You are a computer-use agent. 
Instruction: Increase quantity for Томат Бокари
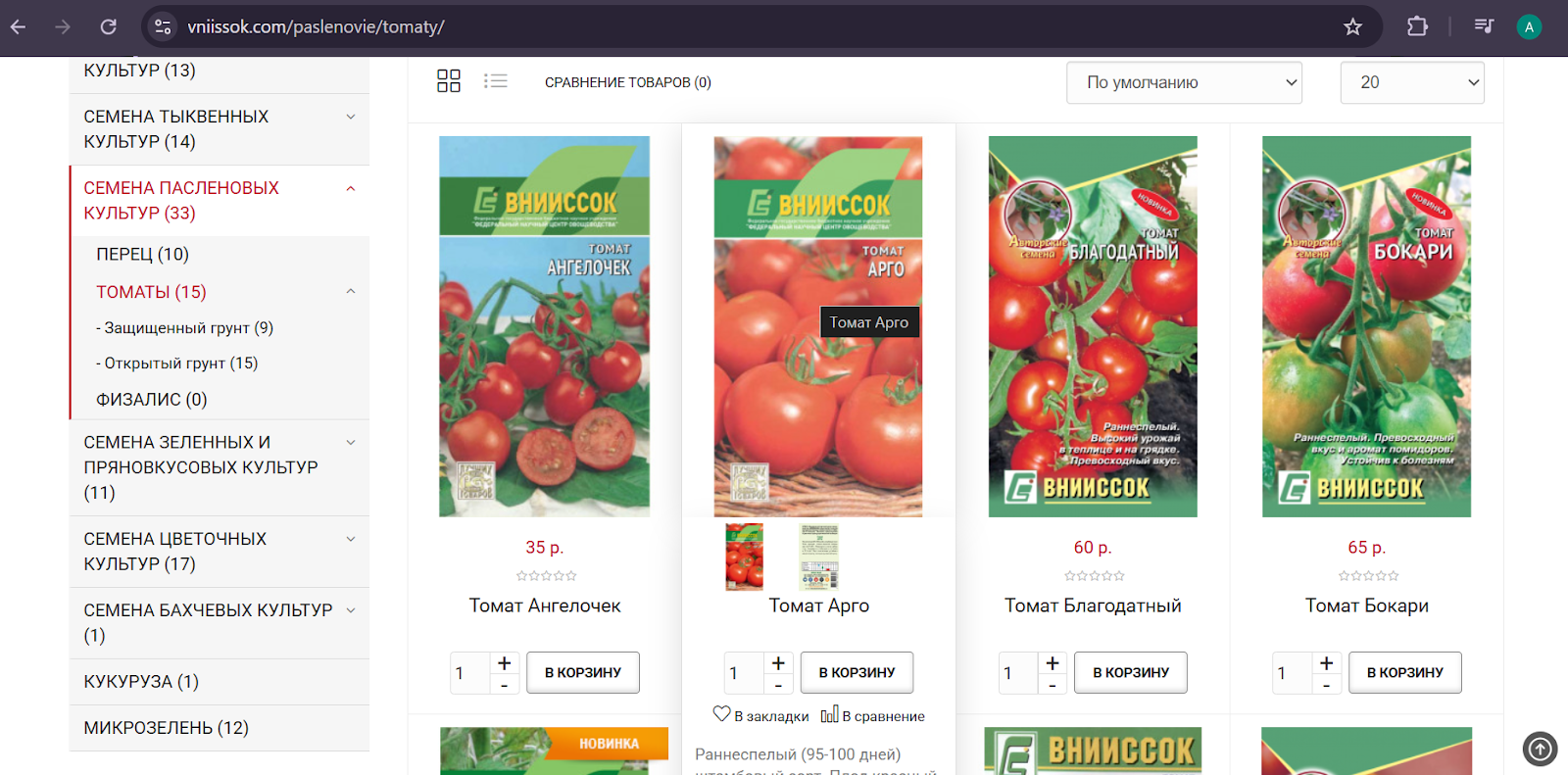[x=1326, y=663]
